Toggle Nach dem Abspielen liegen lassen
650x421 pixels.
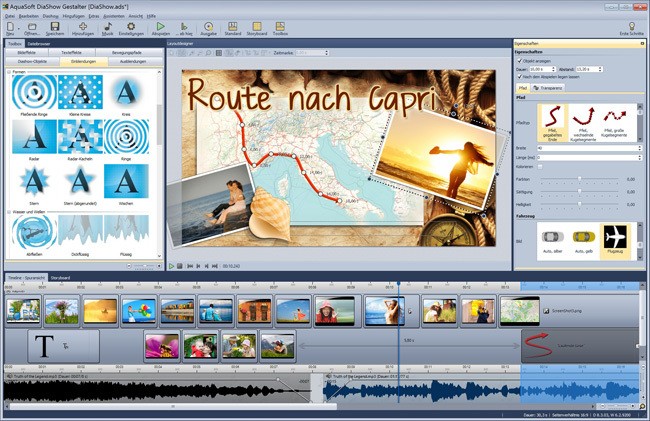click(x=518, y=75)
